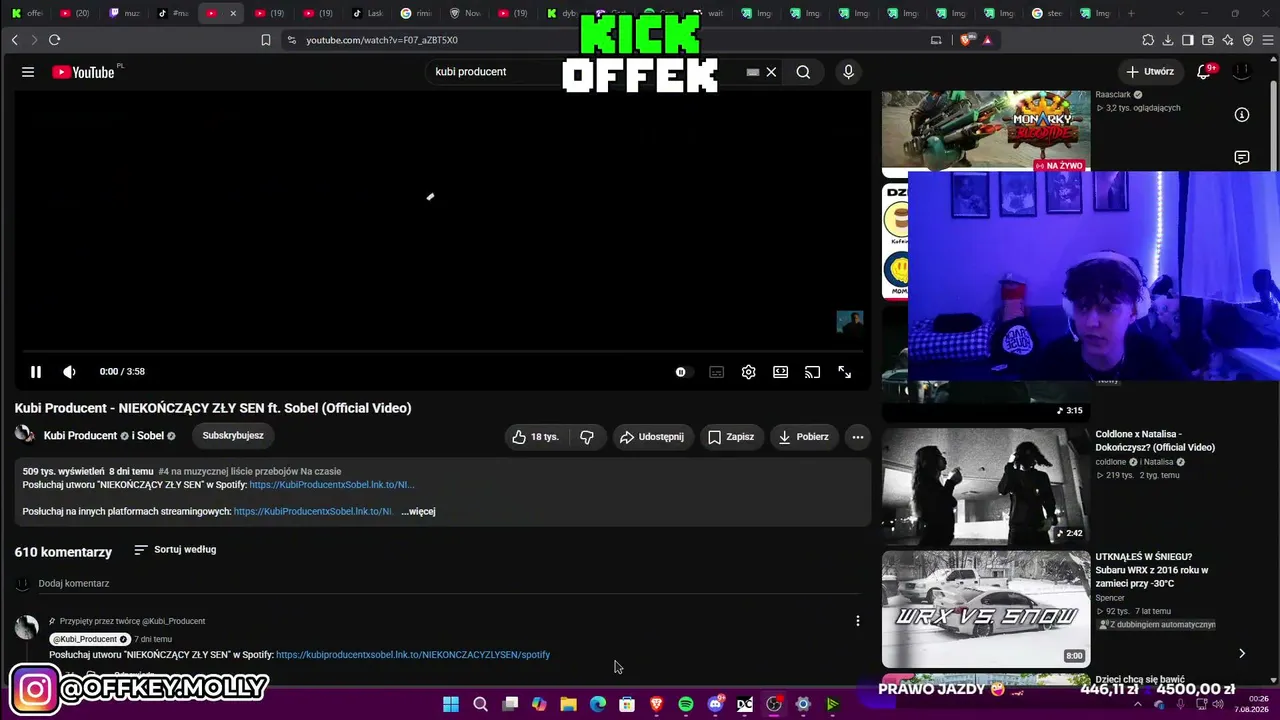
Task: Open Windows taskbar search
Action: tap(480, 704)
